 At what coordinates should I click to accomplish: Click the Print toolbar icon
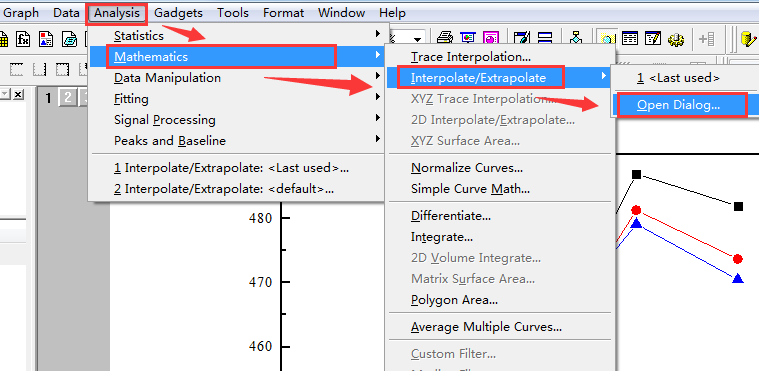click(x=445, y=38)
